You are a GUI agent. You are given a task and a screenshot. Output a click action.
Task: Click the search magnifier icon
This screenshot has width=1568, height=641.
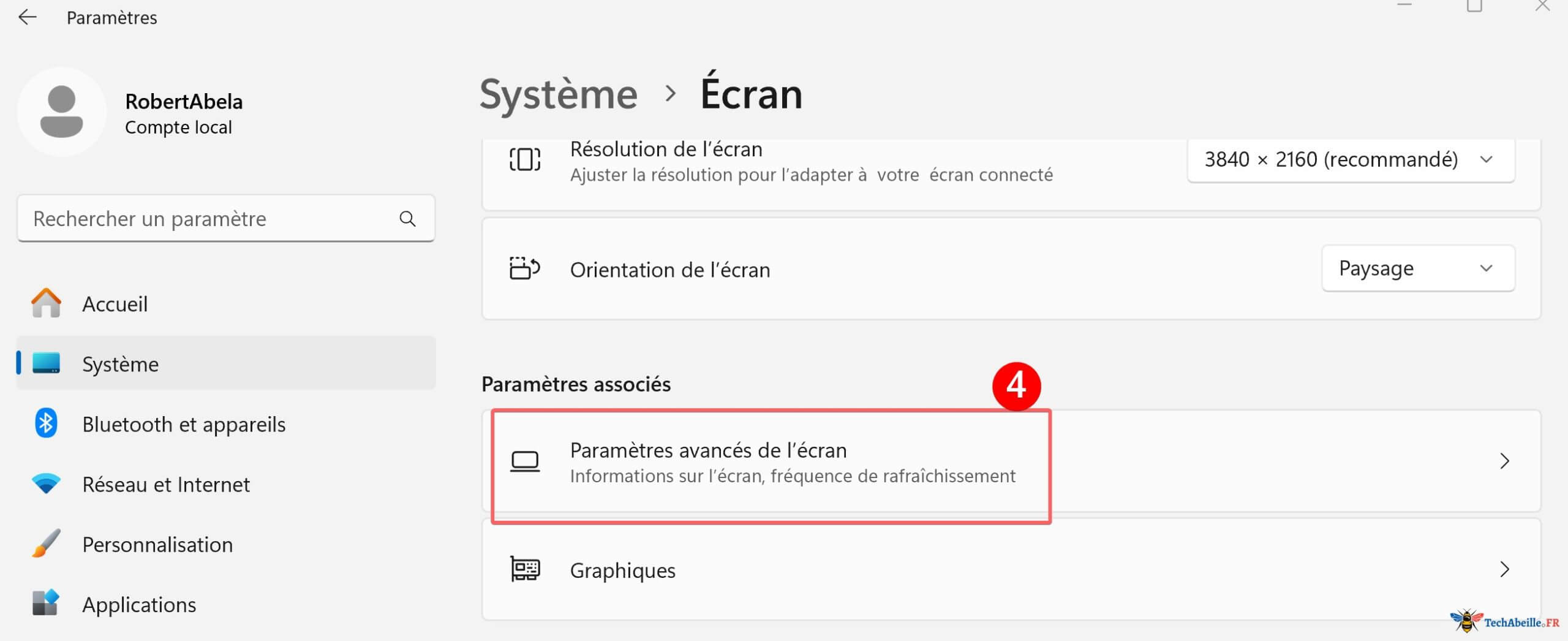[x=407, y=219]
